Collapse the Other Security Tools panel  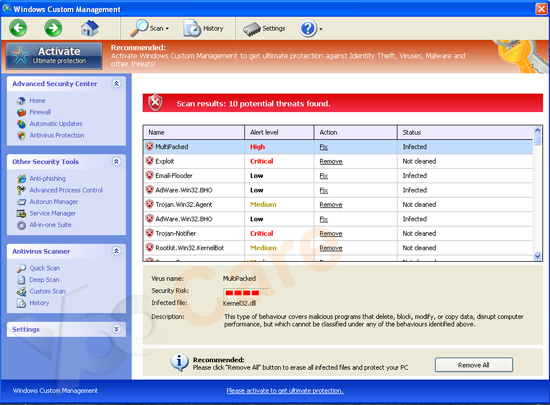click(x=116, y=161)
